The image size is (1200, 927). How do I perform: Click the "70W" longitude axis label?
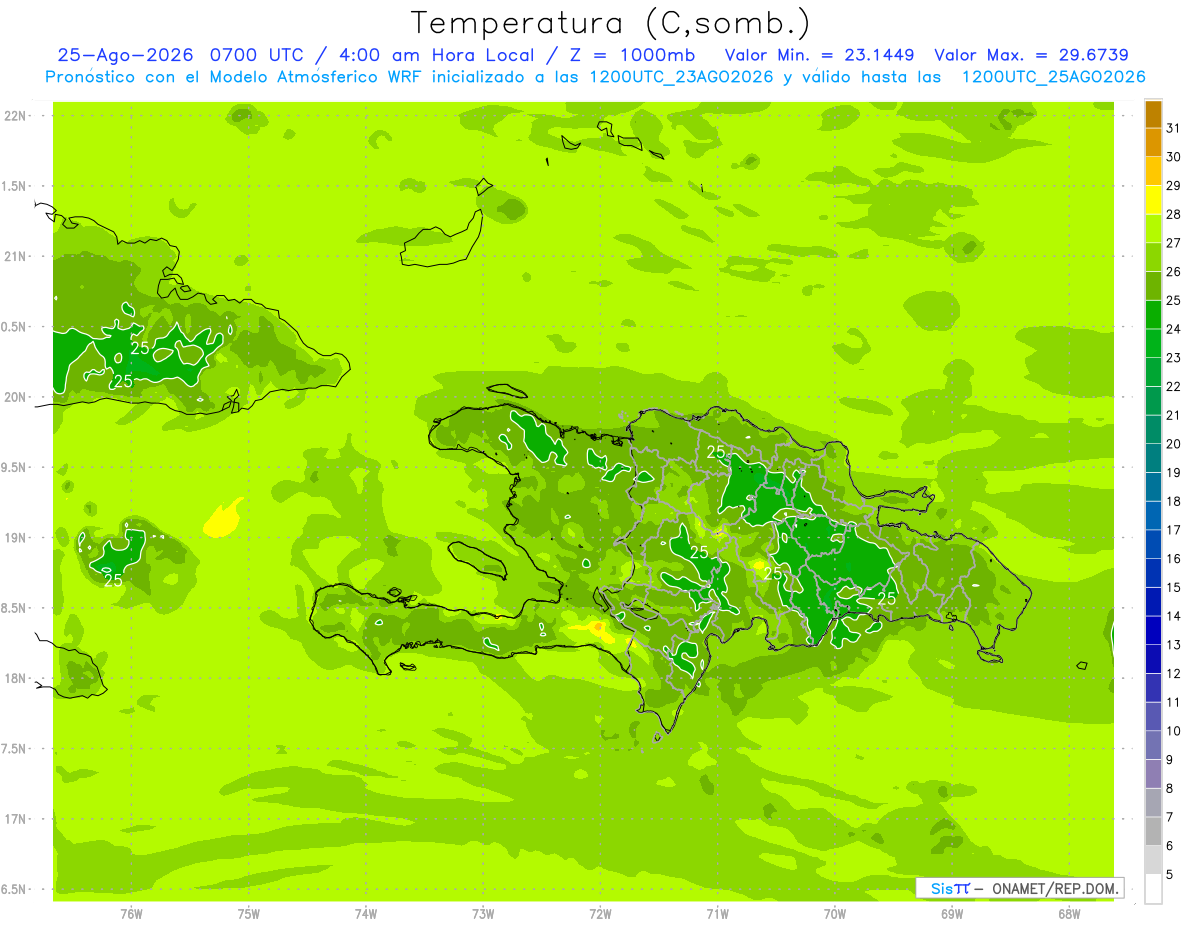tap(835, 913)
